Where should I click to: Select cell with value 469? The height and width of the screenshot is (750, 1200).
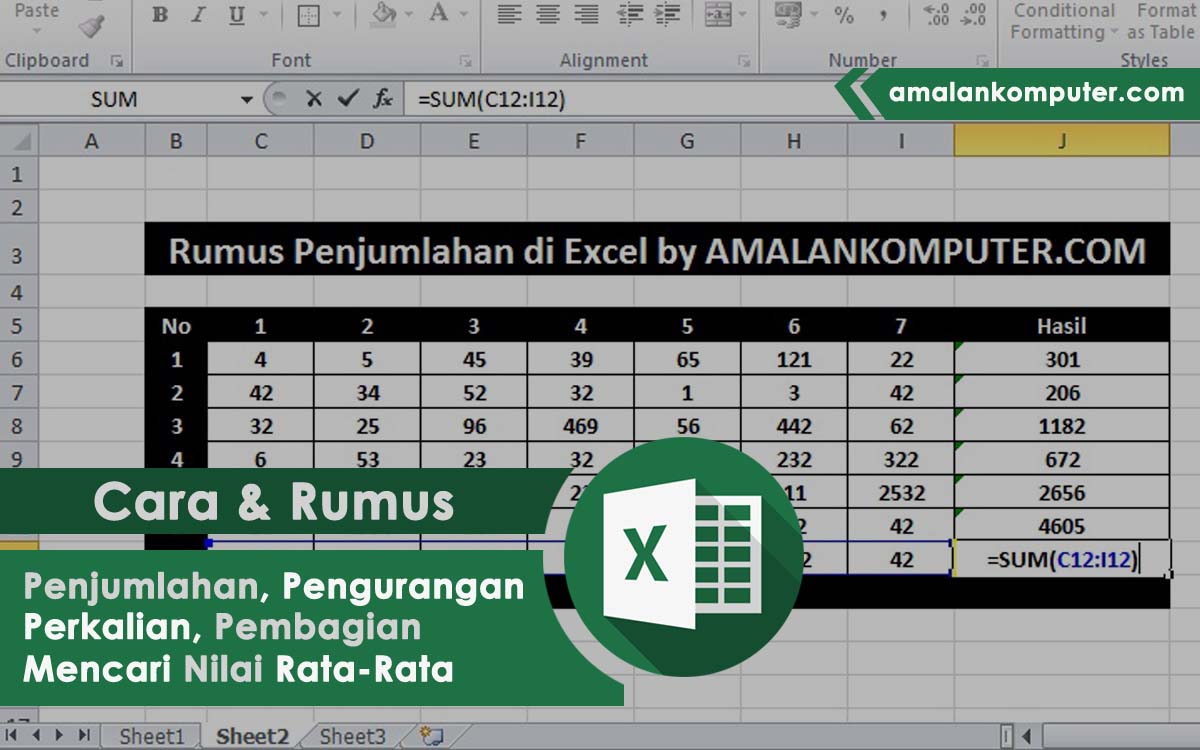pyautogui.click(x=581, y=426)
